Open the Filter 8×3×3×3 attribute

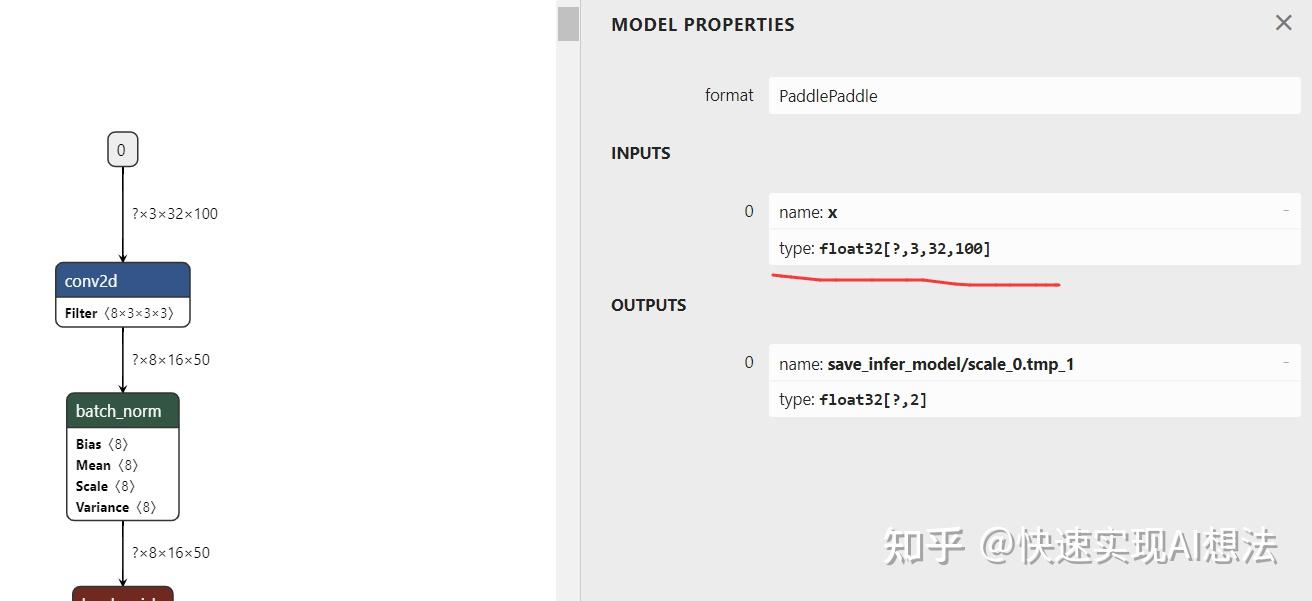pos(119,313)
